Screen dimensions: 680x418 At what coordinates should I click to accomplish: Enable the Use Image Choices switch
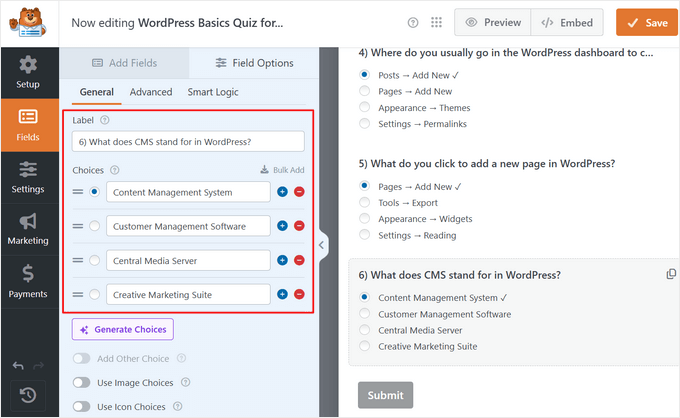(82, 382)
